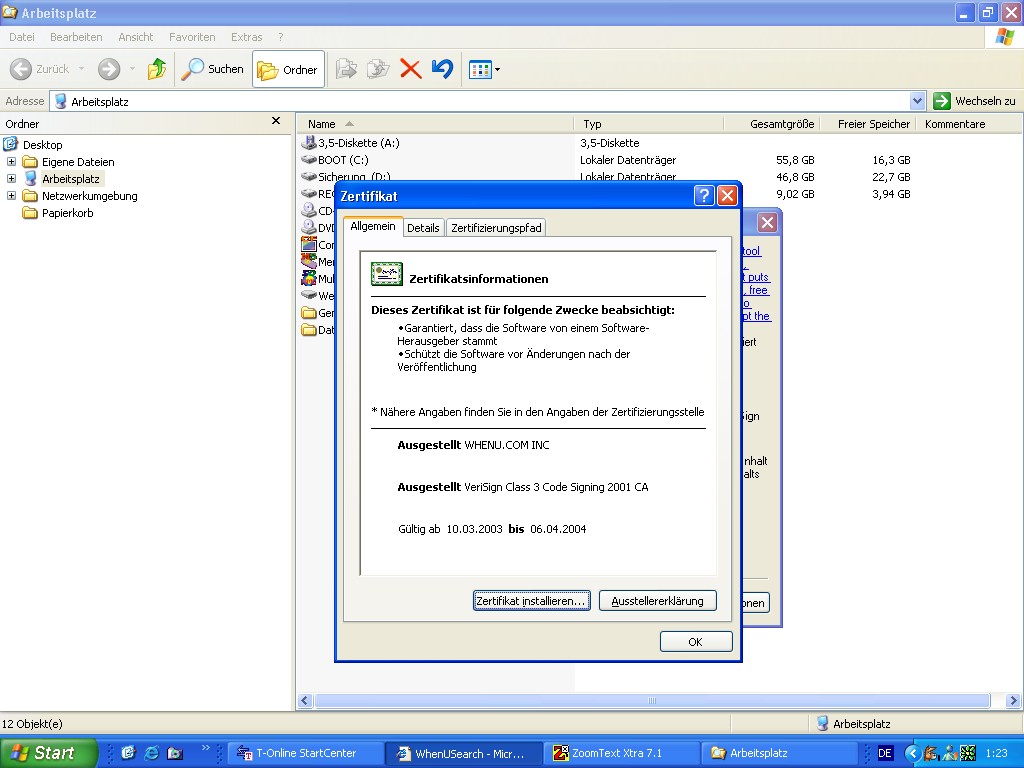This screenshot has width=1024, height=768.
Task: Click the Ausstellererklärung button
Action: [657, 601]
